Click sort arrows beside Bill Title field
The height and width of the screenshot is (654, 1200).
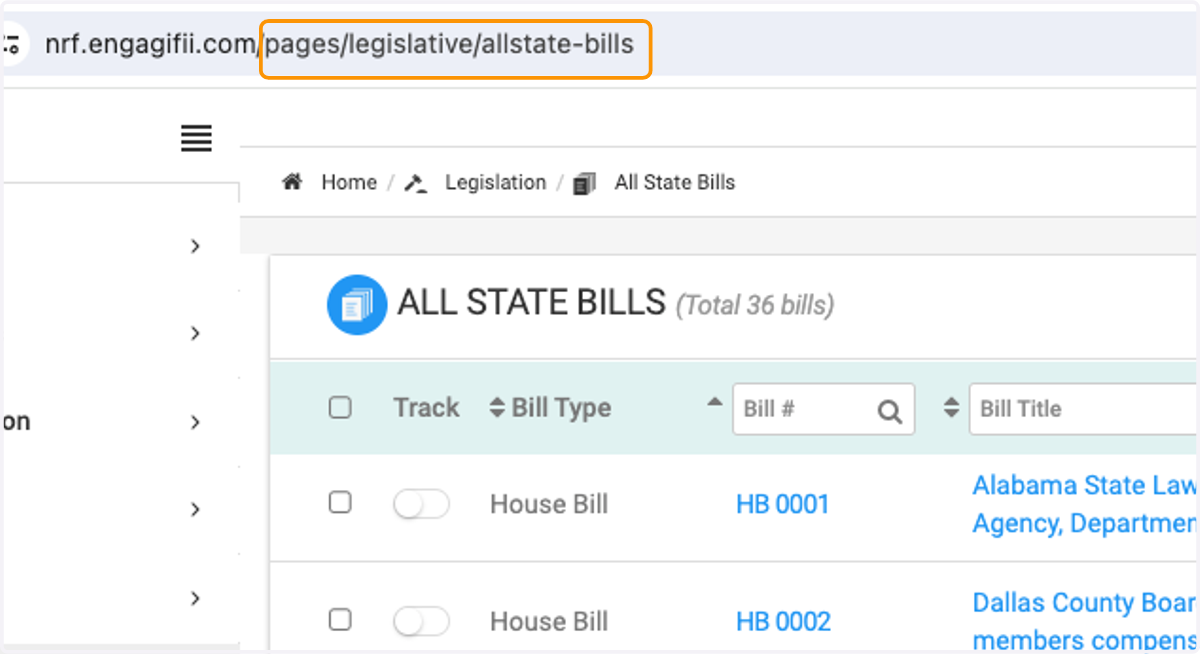(952, 408)
